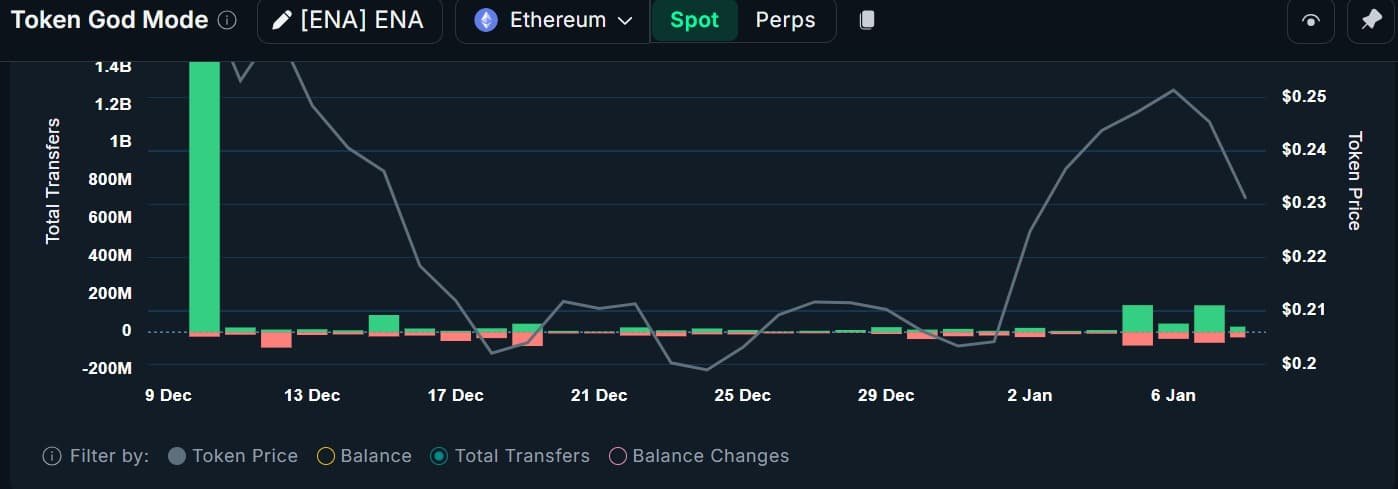Click the info icon beside Token God Mode
This screenshot has width=1398, height=489.
[x=227, y=20]
